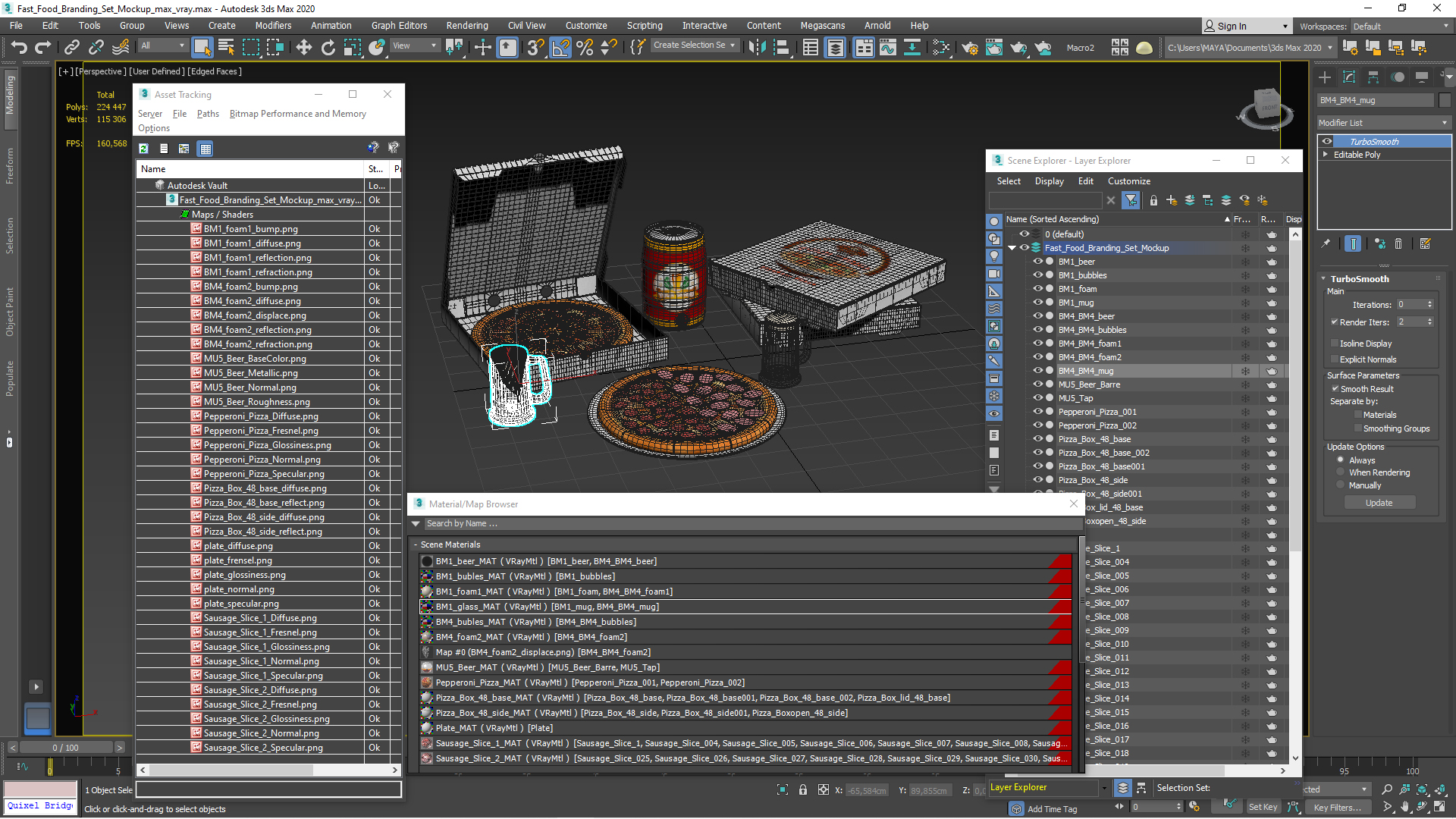Viewport: 1456px width, 819px height.
Task: Expand the Editable Poly stack entry
Action: click(x=1326, y=154)
